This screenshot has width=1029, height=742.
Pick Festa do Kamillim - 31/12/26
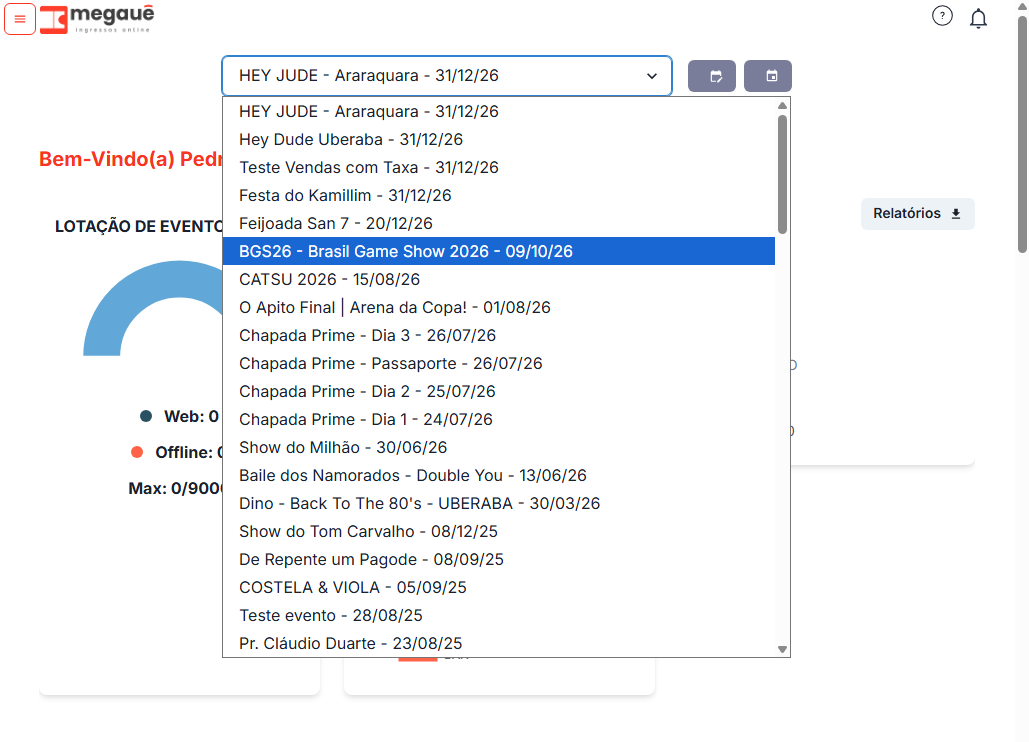499,196
